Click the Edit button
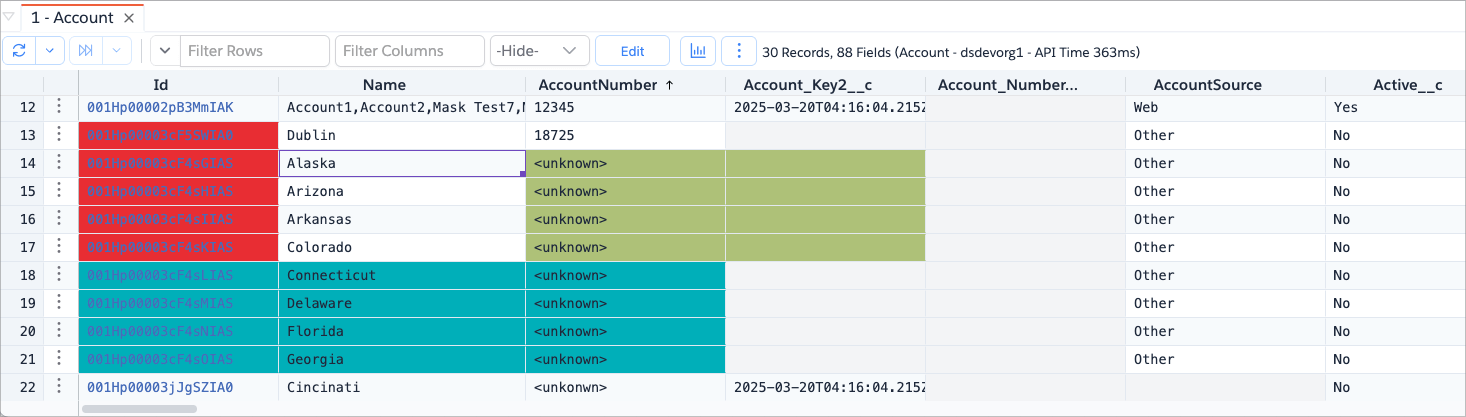Screen dimensions: 1466x417 pyautogui.click(x=632, y=51)
